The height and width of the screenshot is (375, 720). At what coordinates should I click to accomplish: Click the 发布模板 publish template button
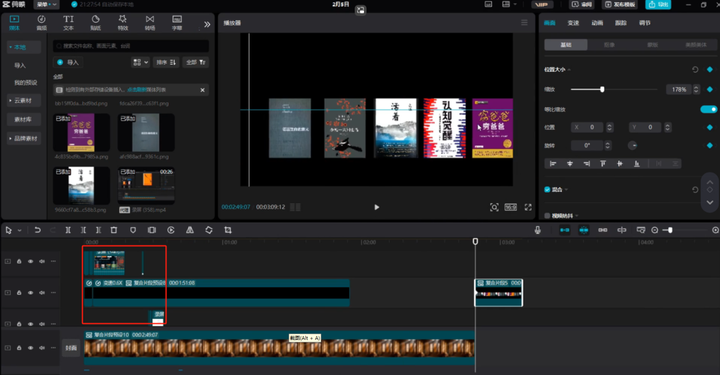click(620, 5)
